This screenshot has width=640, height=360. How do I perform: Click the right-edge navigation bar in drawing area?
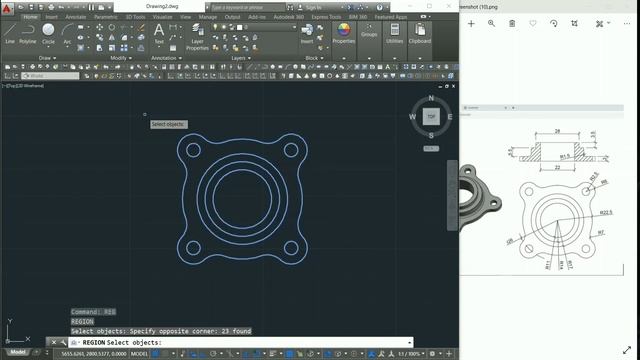(x=452, y=195)
